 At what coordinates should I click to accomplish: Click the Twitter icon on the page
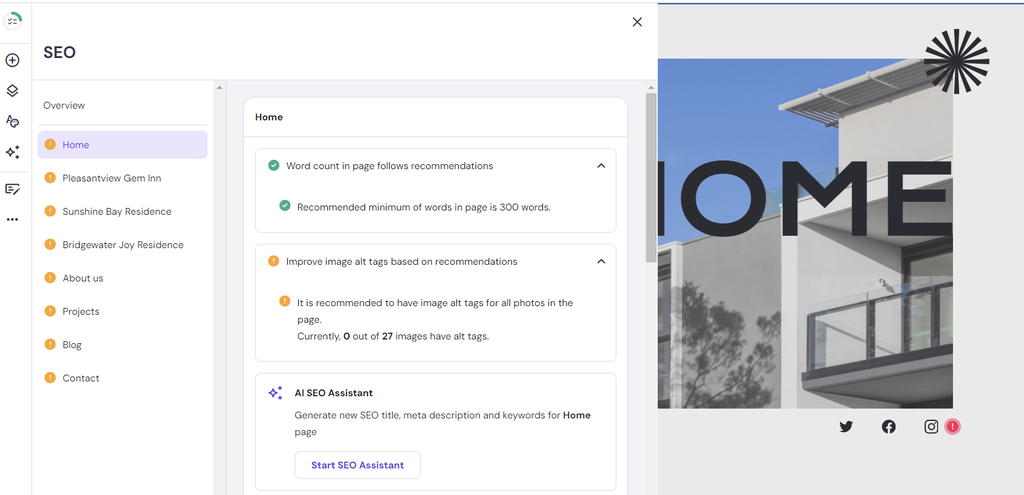point(846,427)
